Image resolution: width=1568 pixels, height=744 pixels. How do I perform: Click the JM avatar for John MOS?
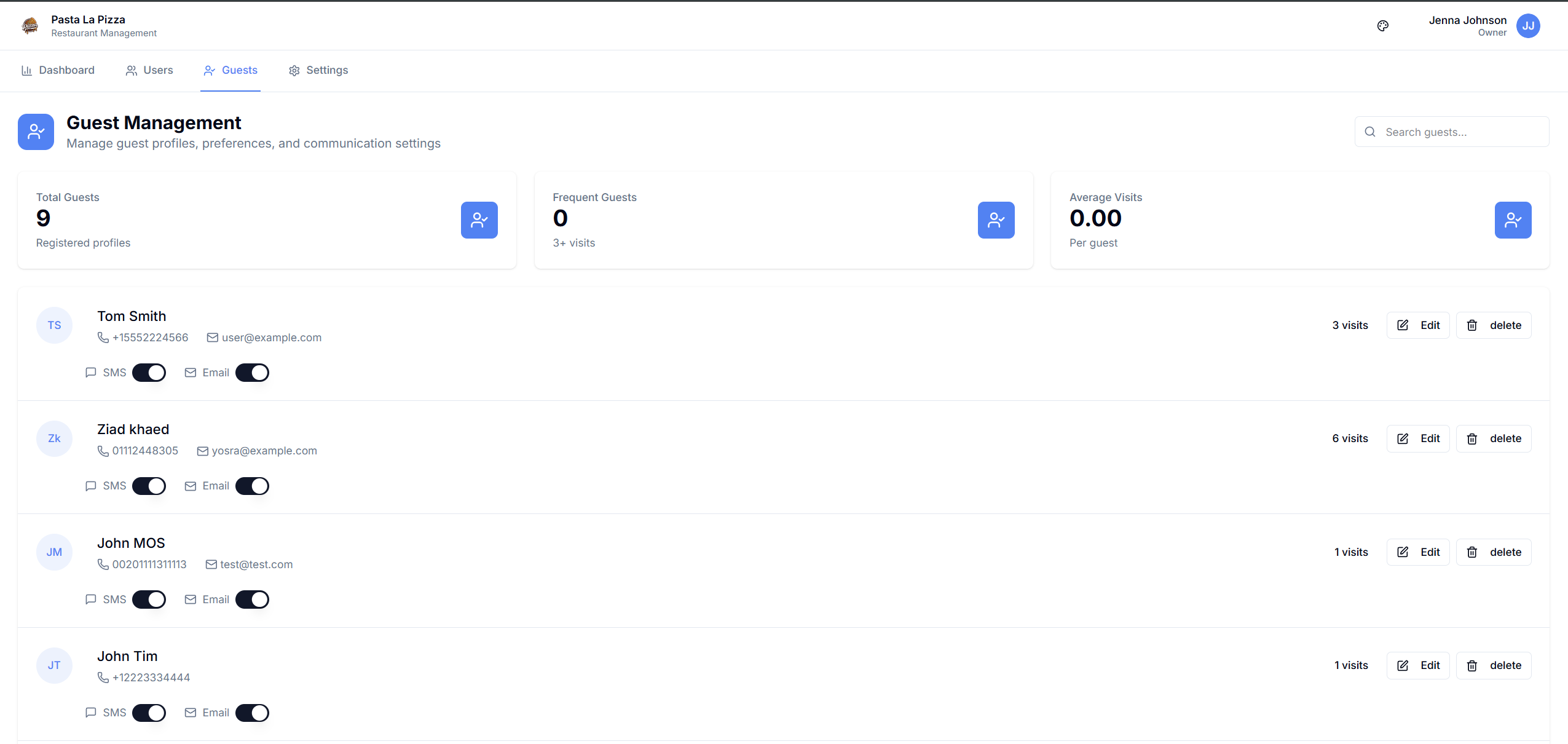tap(54, 552)
